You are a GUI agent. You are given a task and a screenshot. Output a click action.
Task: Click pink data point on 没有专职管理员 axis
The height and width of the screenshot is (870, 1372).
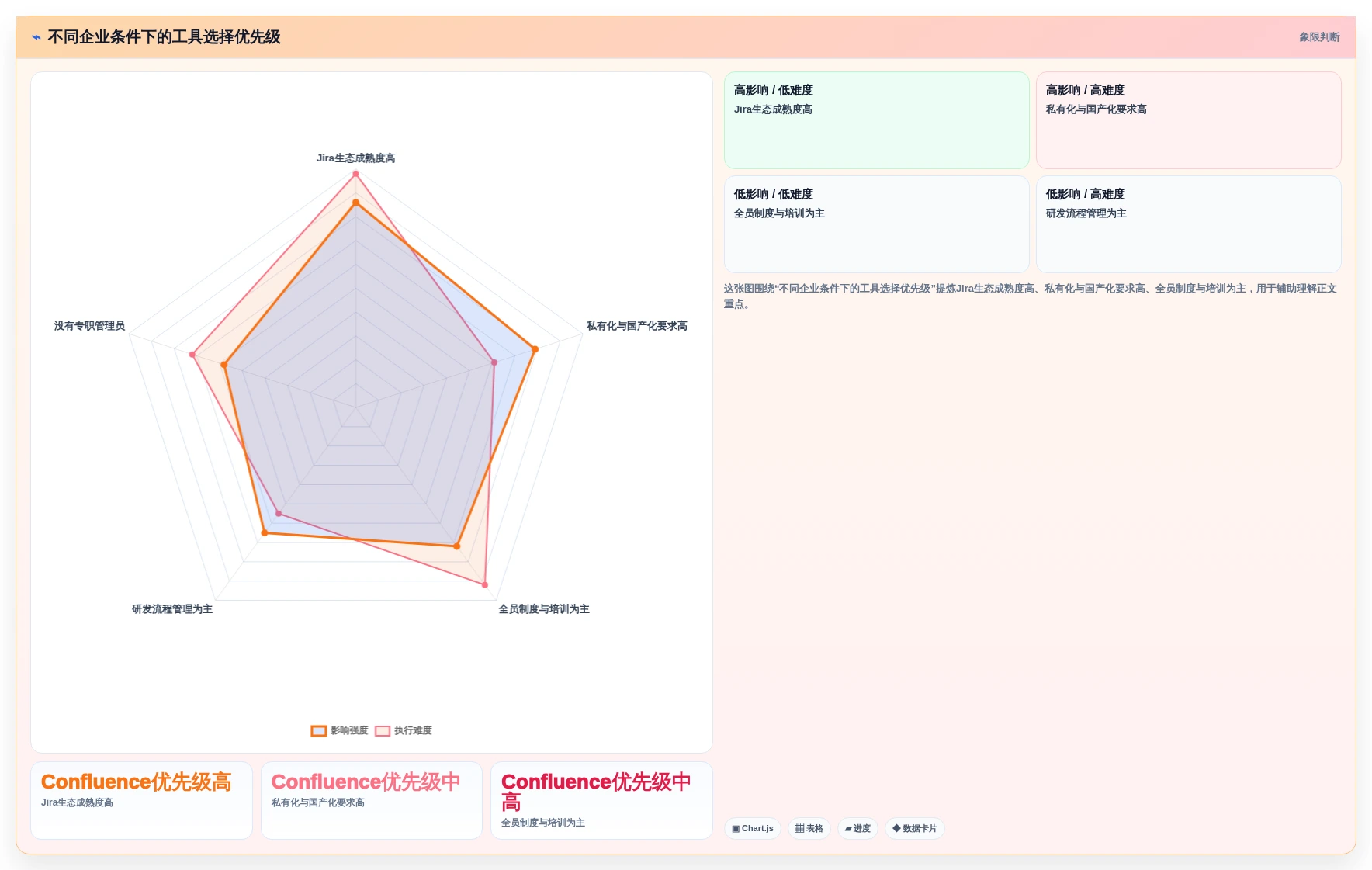pos(192,355)
